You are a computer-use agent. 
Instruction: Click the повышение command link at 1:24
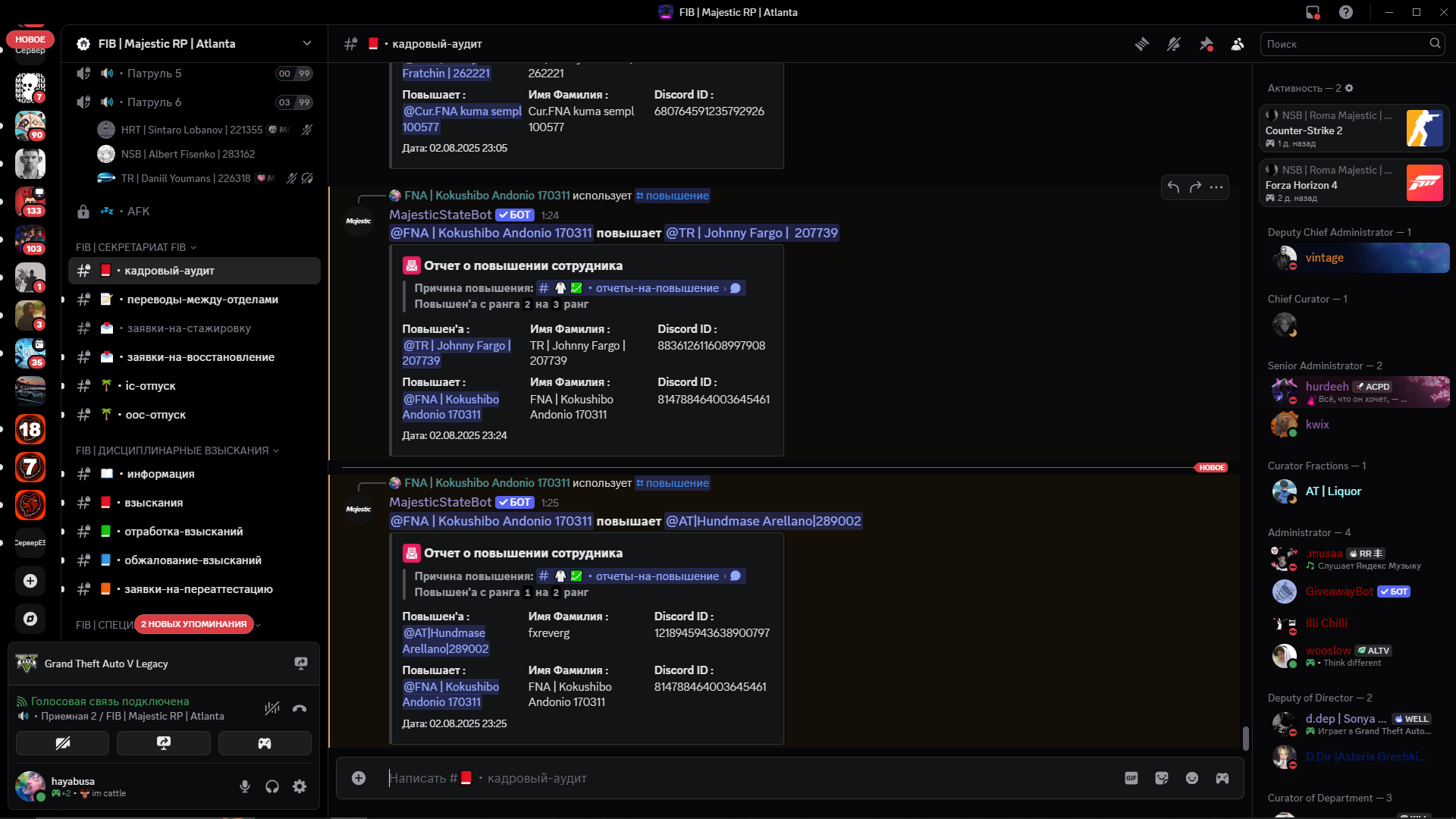[x=673, y=196]
